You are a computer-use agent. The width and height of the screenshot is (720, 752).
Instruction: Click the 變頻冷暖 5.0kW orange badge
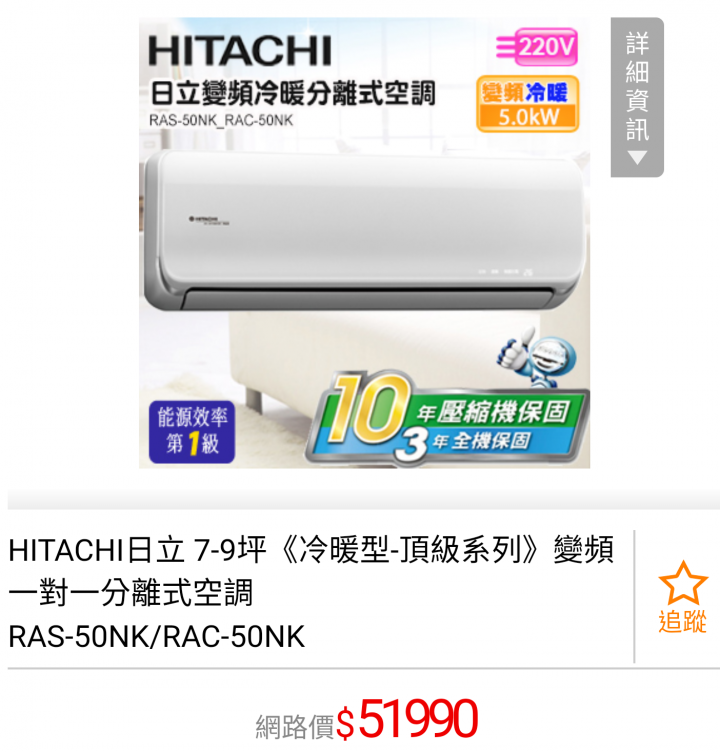click(x=528, y=104)
